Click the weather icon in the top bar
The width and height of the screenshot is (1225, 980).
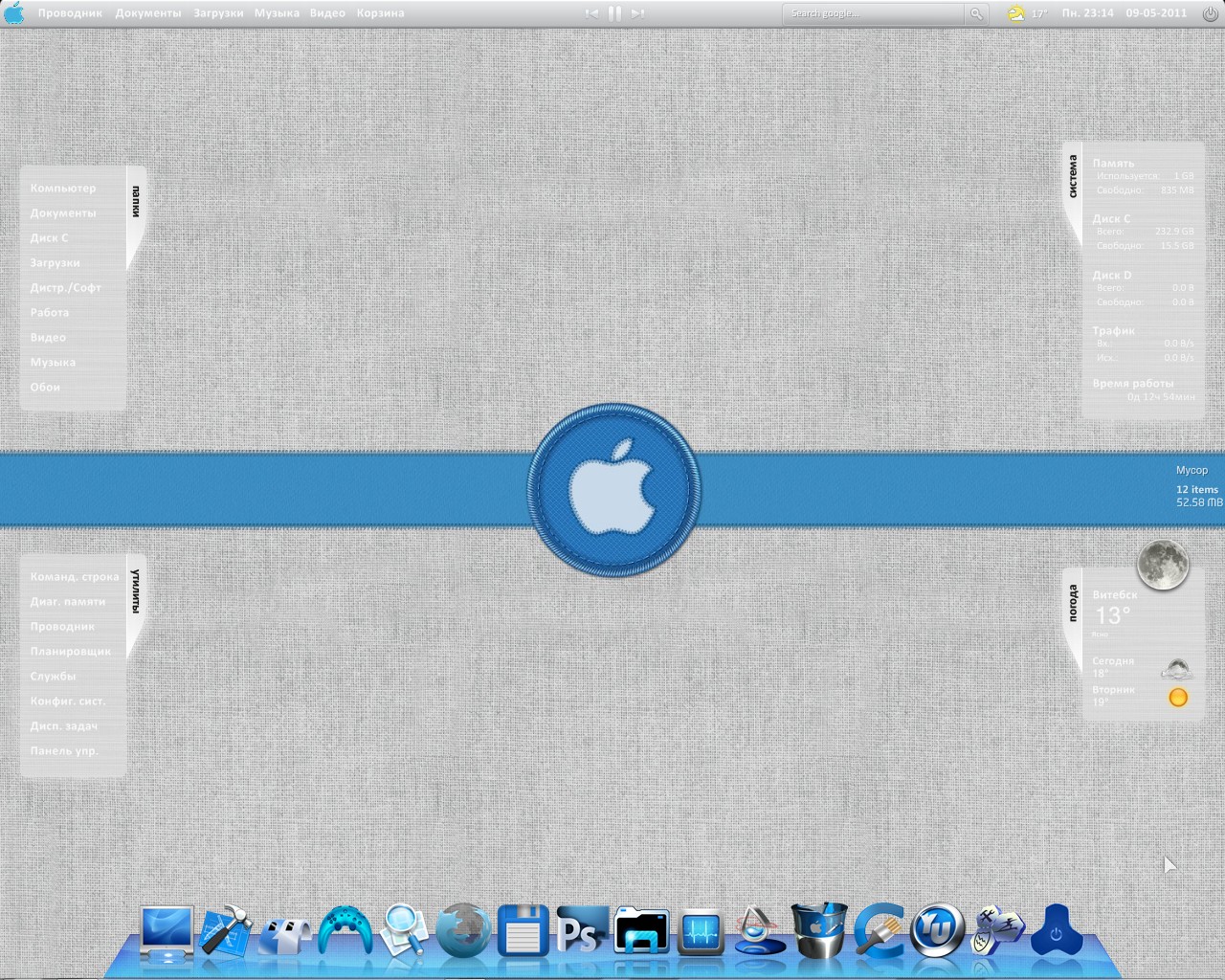pos(1015,13)
